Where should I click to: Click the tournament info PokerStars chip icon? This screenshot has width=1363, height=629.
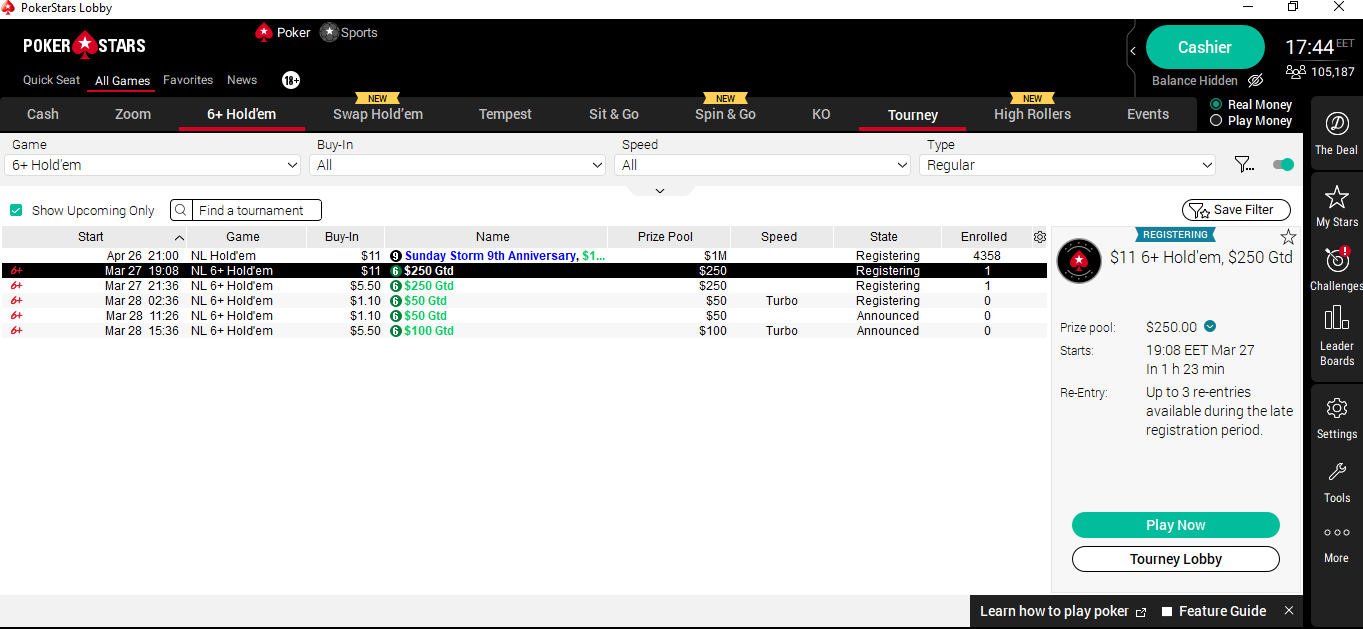1079,261
